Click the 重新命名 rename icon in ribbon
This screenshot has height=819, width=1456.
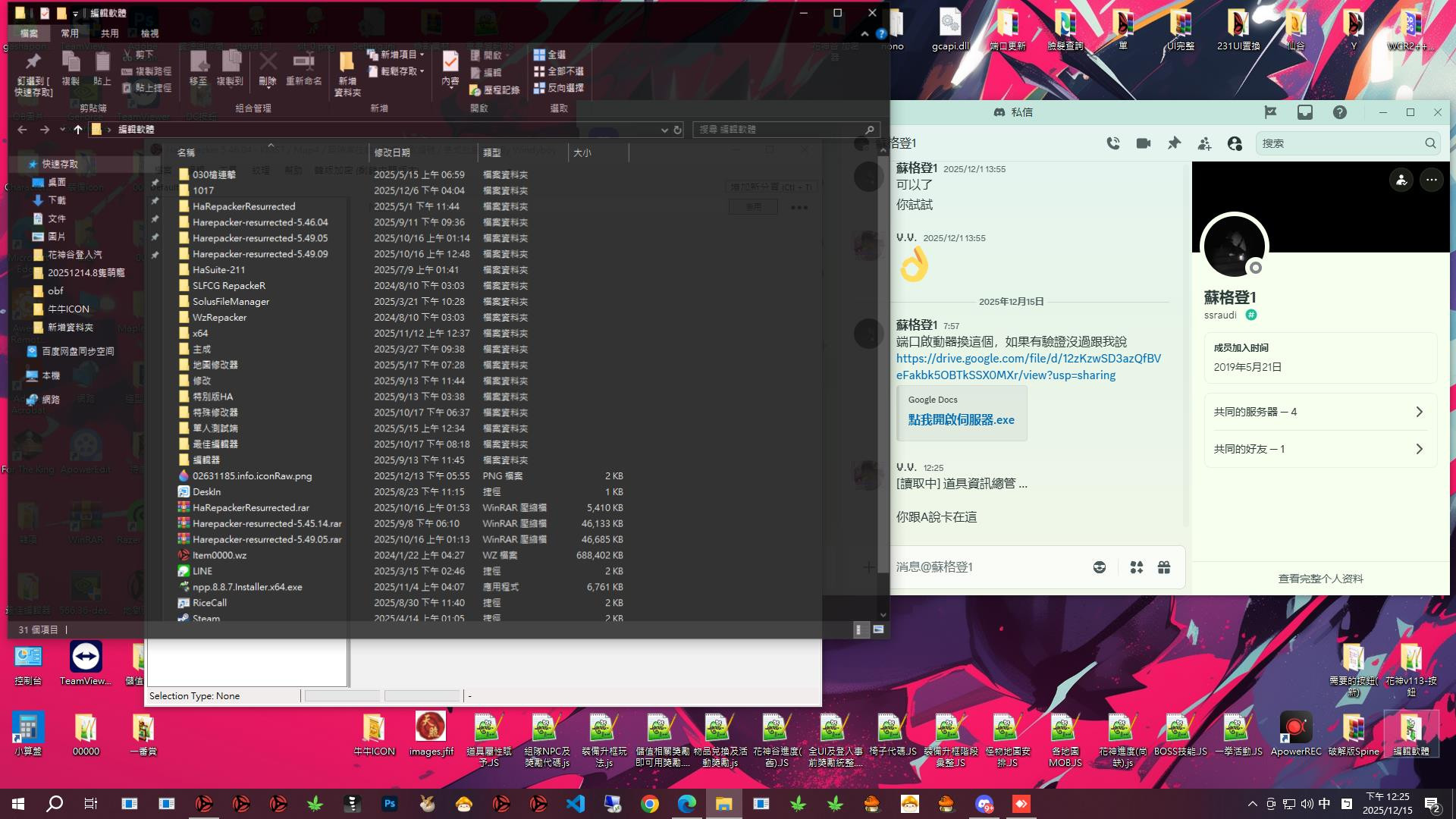(x=303, y=68)
